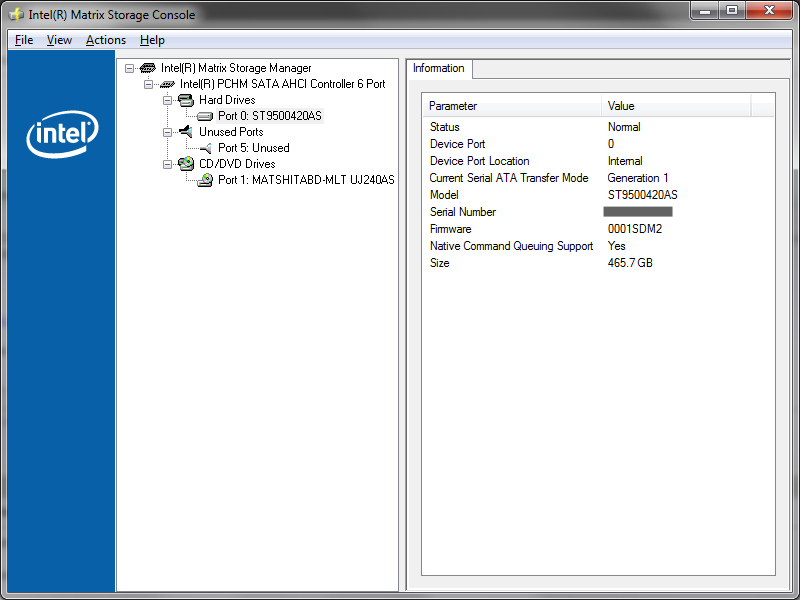The width and height of the screenshot is (800, 600).
Task: Click the Port 5 unused connector icon
Action: click(206, 148)
